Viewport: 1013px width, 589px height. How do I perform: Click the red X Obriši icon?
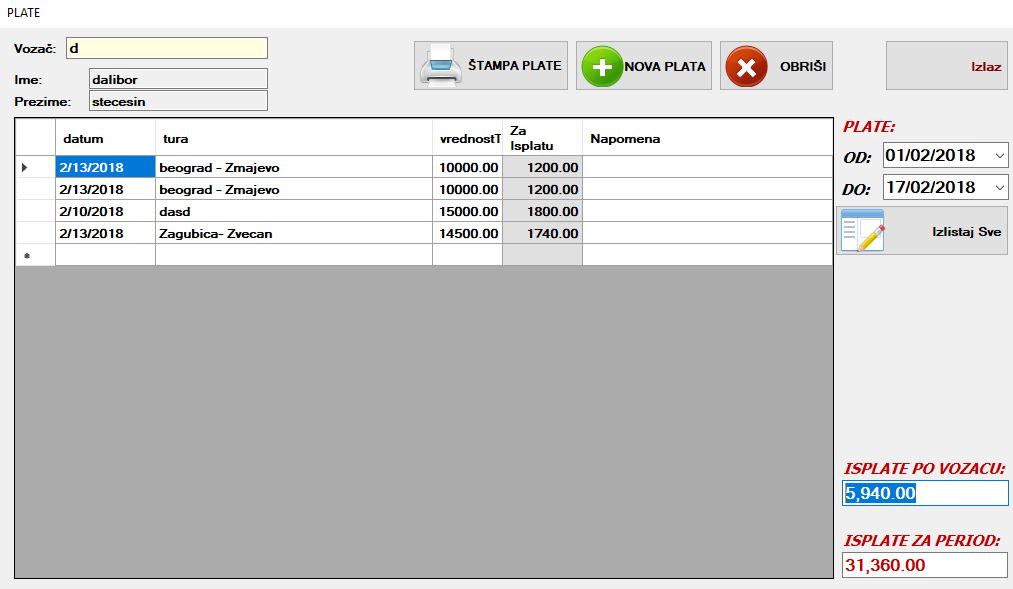coord(745,66)
